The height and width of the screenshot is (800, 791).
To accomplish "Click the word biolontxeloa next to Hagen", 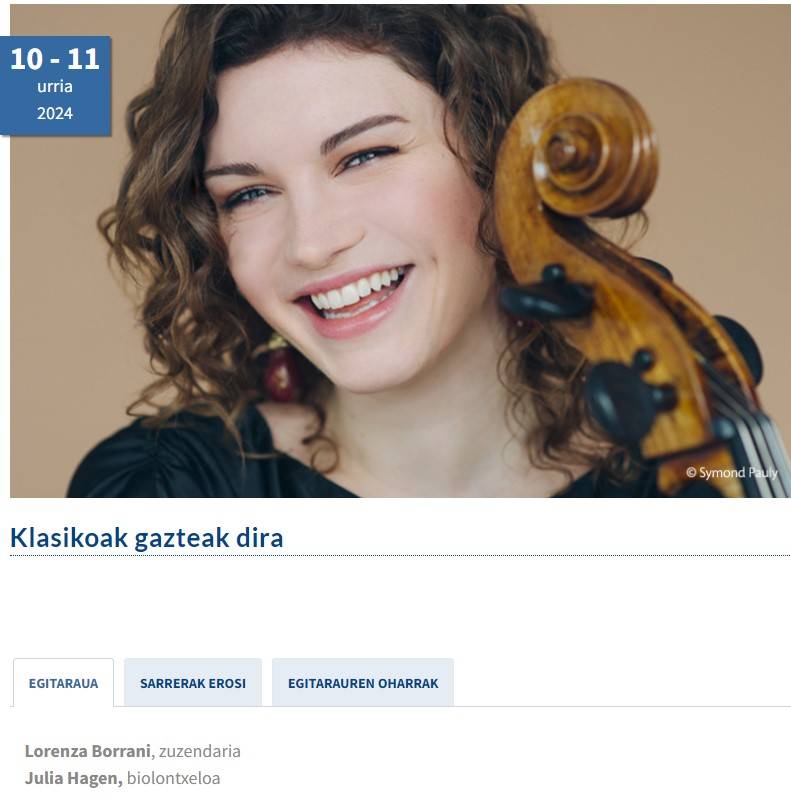I will pyautogui.click(x=174, y=778).
